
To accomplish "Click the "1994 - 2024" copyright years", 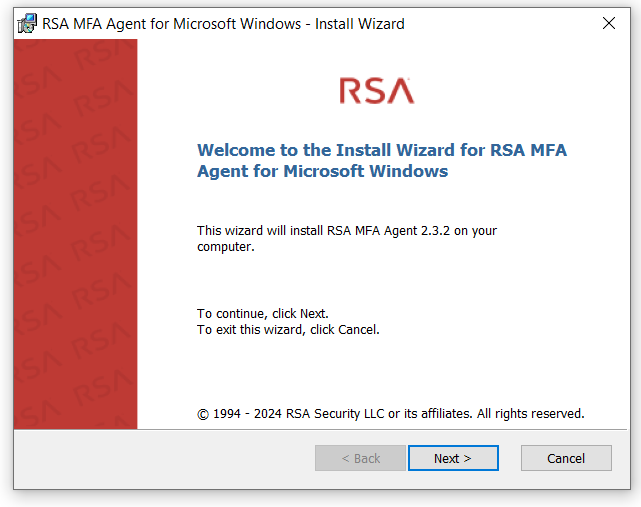I will coord(248,413).
